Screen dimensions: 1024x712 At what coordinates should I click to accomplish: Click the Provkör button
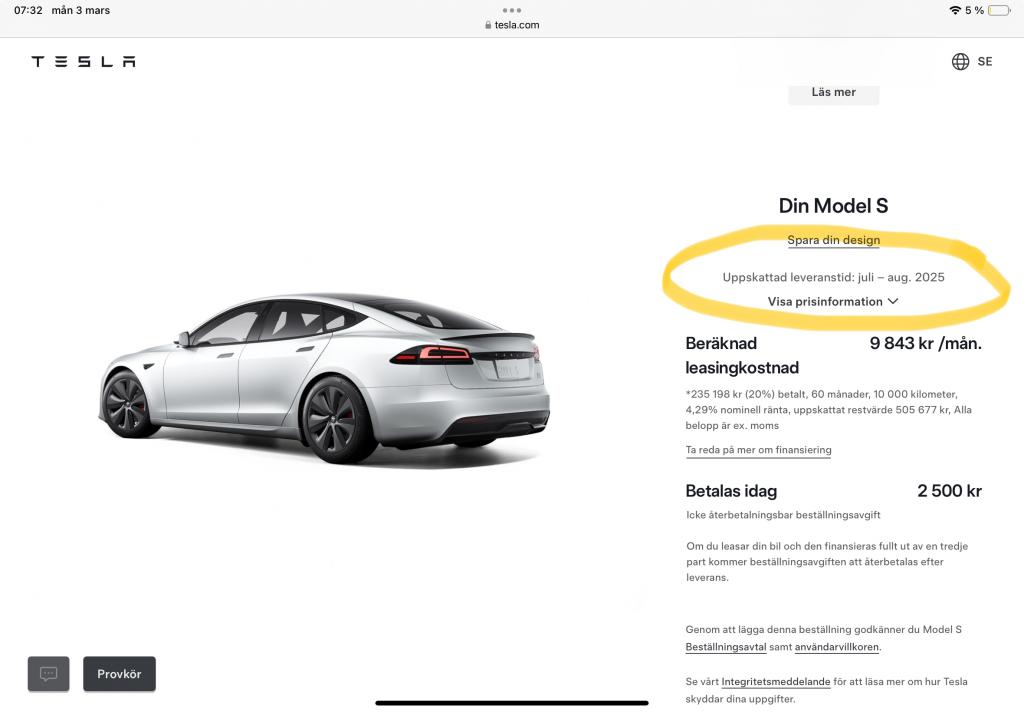point(120,673)
